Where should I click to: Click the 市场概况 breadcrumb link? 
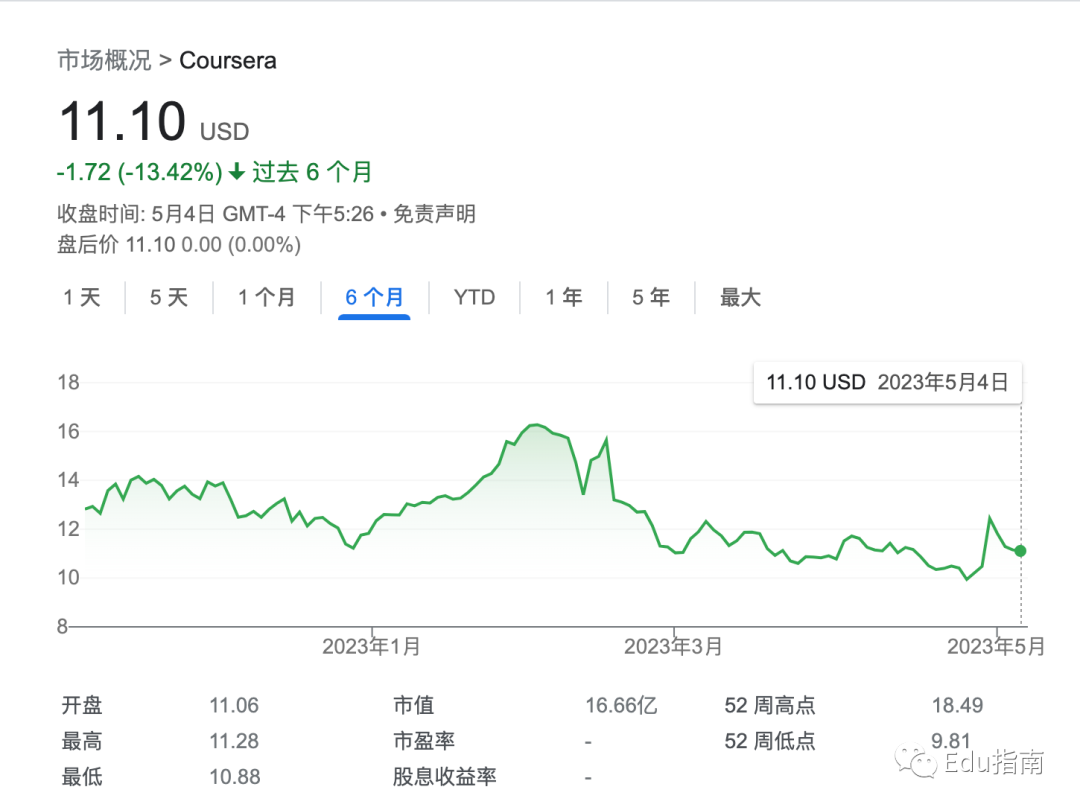point(104,60)
